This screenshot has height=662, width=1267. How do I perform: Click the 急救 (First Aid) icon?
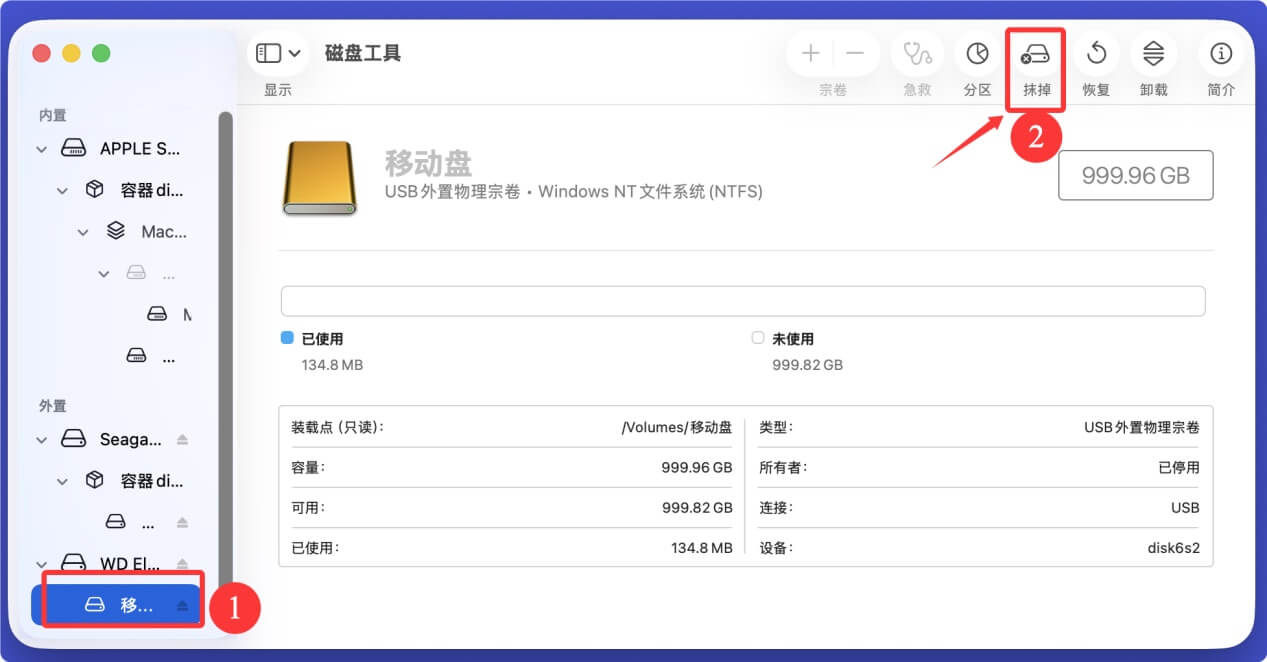coord(917,54)
